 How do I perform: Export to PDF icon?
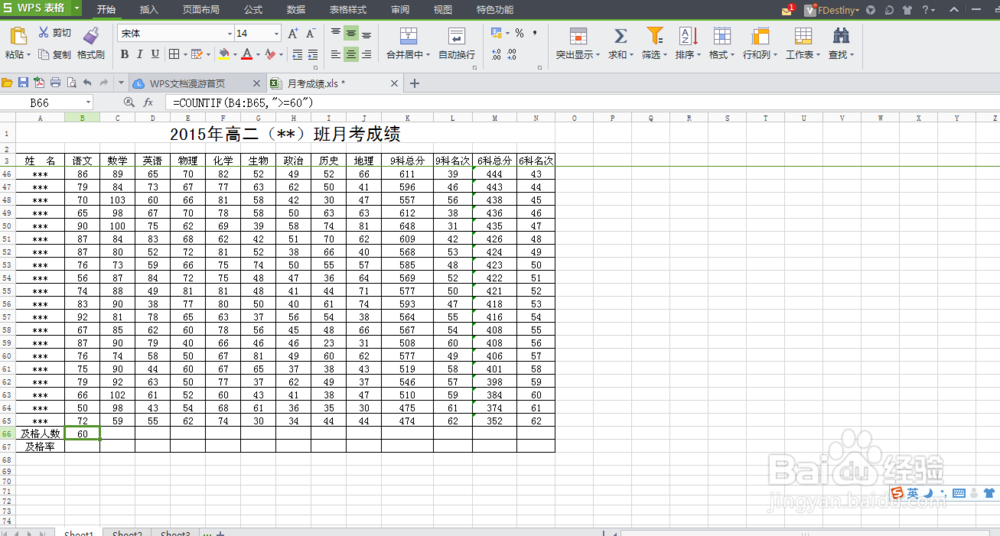click(39, 83)
